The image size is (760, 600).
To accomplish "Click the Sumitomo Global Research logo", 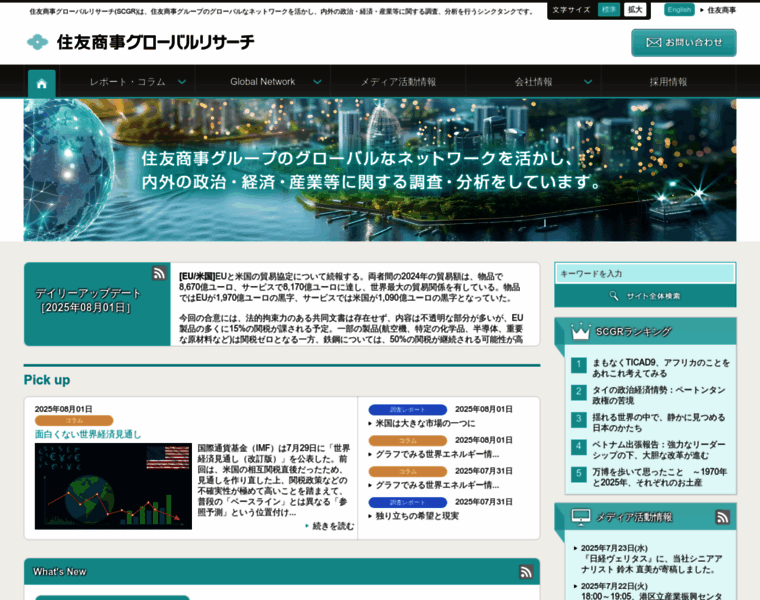I will 141,42.
